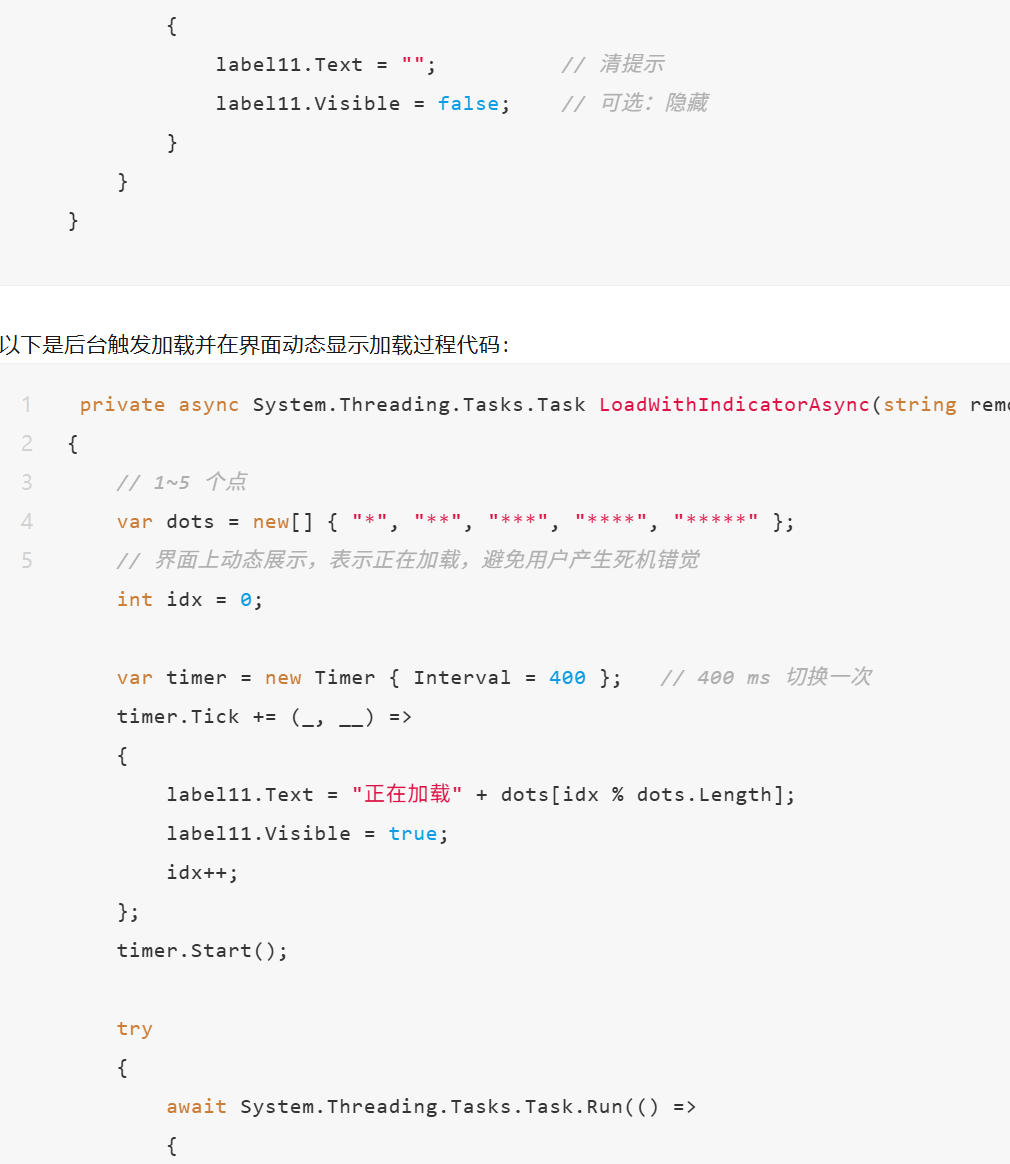Click line number 1 in the code gutter
The width and height of the screenshot is (1010, 1164).
pyautogui.click(x=27, y=405)
